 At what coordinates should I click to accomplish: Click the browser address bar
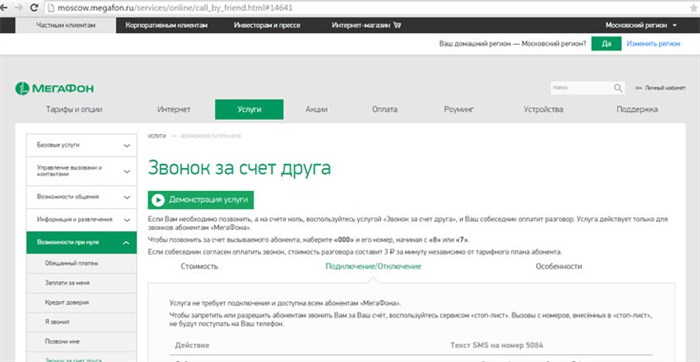pos(366,8)
